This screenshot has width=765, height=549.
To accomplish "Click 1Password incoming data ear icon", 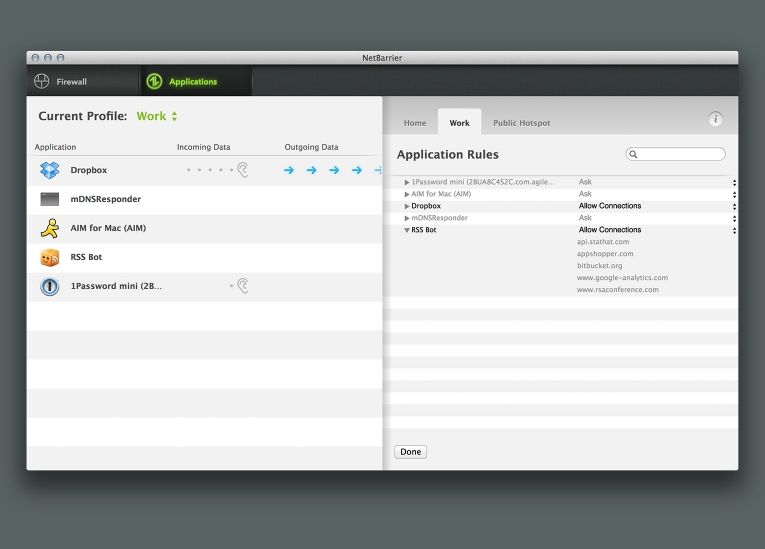I will click(243, 285).
